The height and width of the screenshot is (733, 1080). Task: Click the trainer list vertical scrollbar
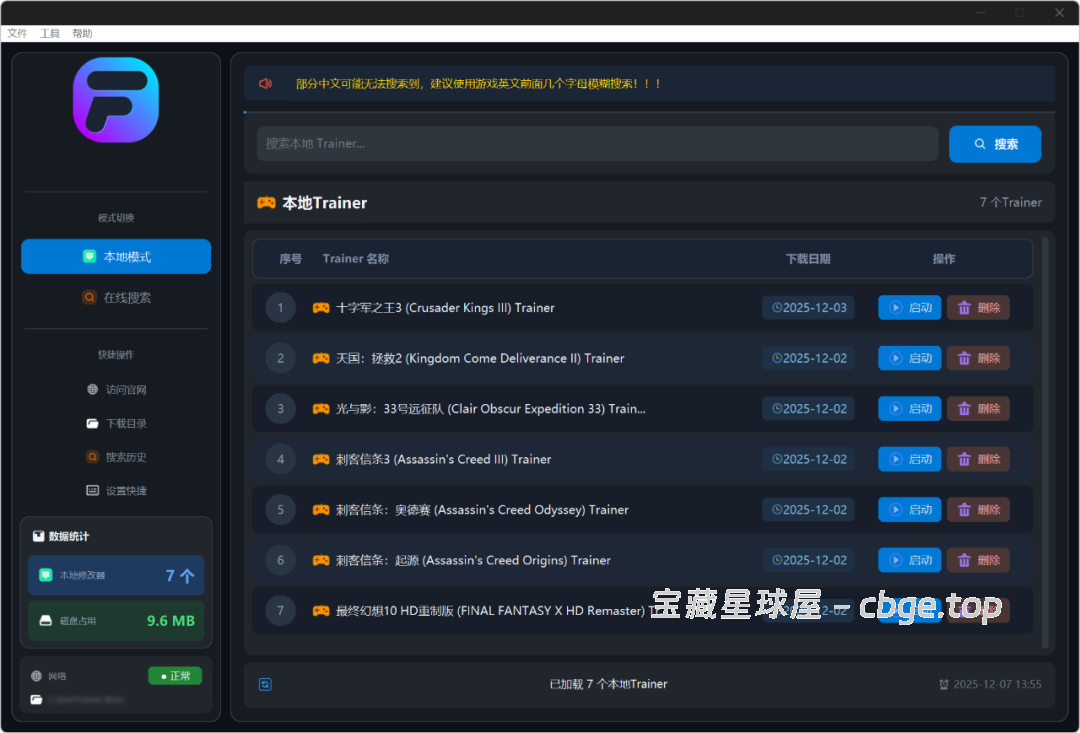pos(1046,440)
